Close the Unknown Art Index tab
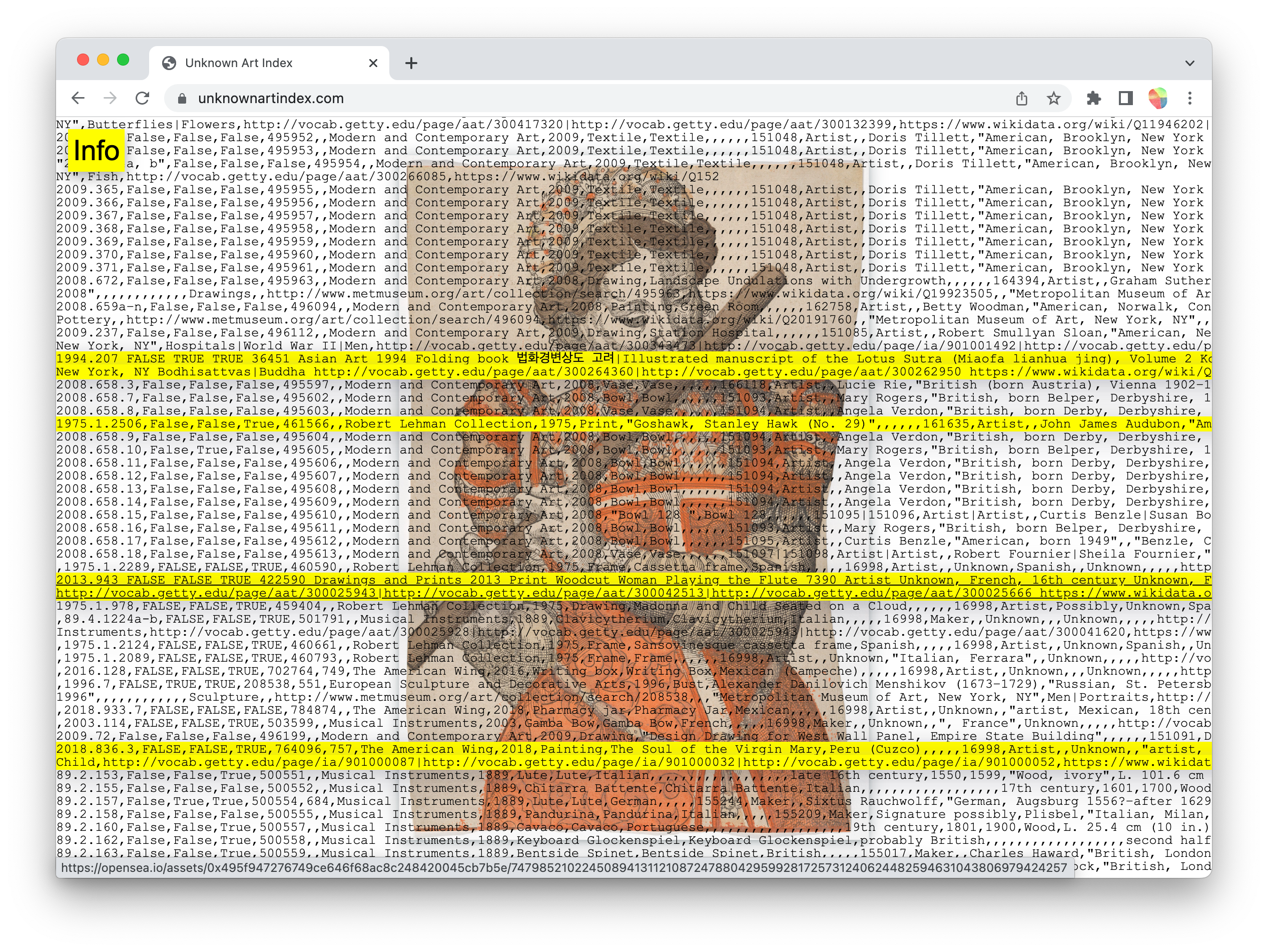The image size is (1268, 952). 373,63
